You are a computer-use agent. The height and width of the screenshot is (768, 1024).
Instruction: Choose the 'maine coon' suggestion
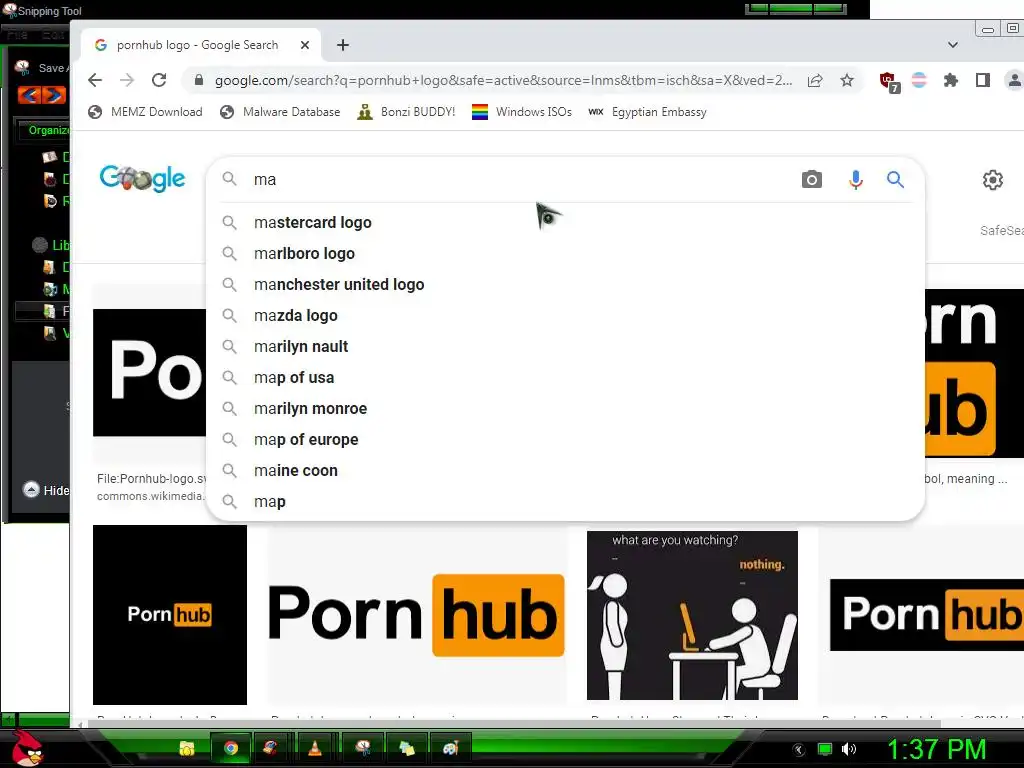pyautogui.click(x=565, y=471)
